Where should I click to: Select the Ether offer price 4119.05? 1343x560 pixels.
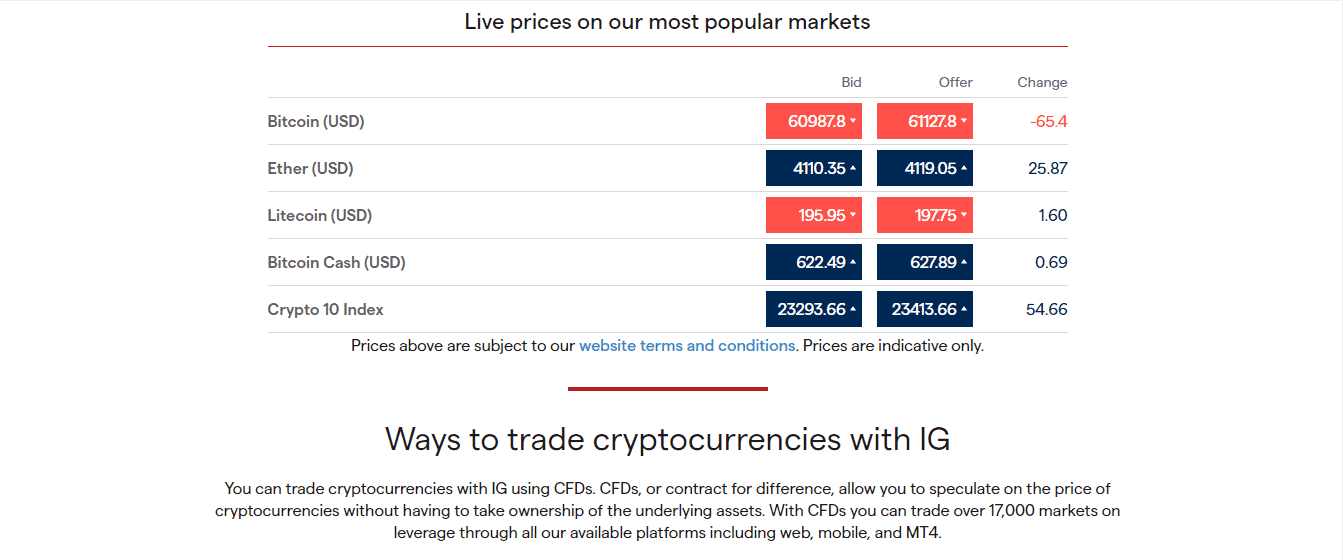tap(925, 168)
